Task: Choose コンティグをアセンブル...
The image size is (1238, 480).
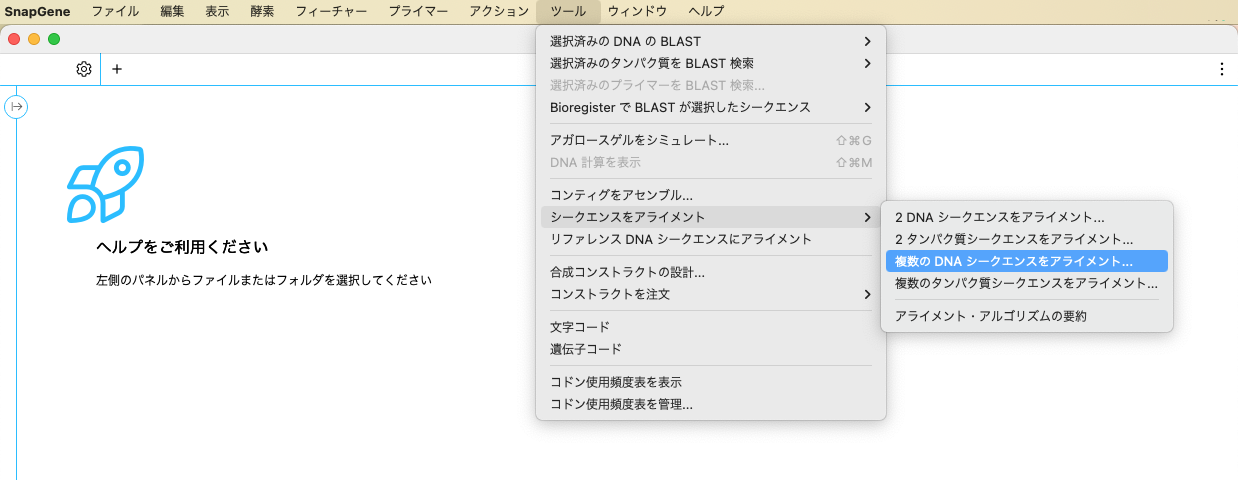Action: coord(711,195)
